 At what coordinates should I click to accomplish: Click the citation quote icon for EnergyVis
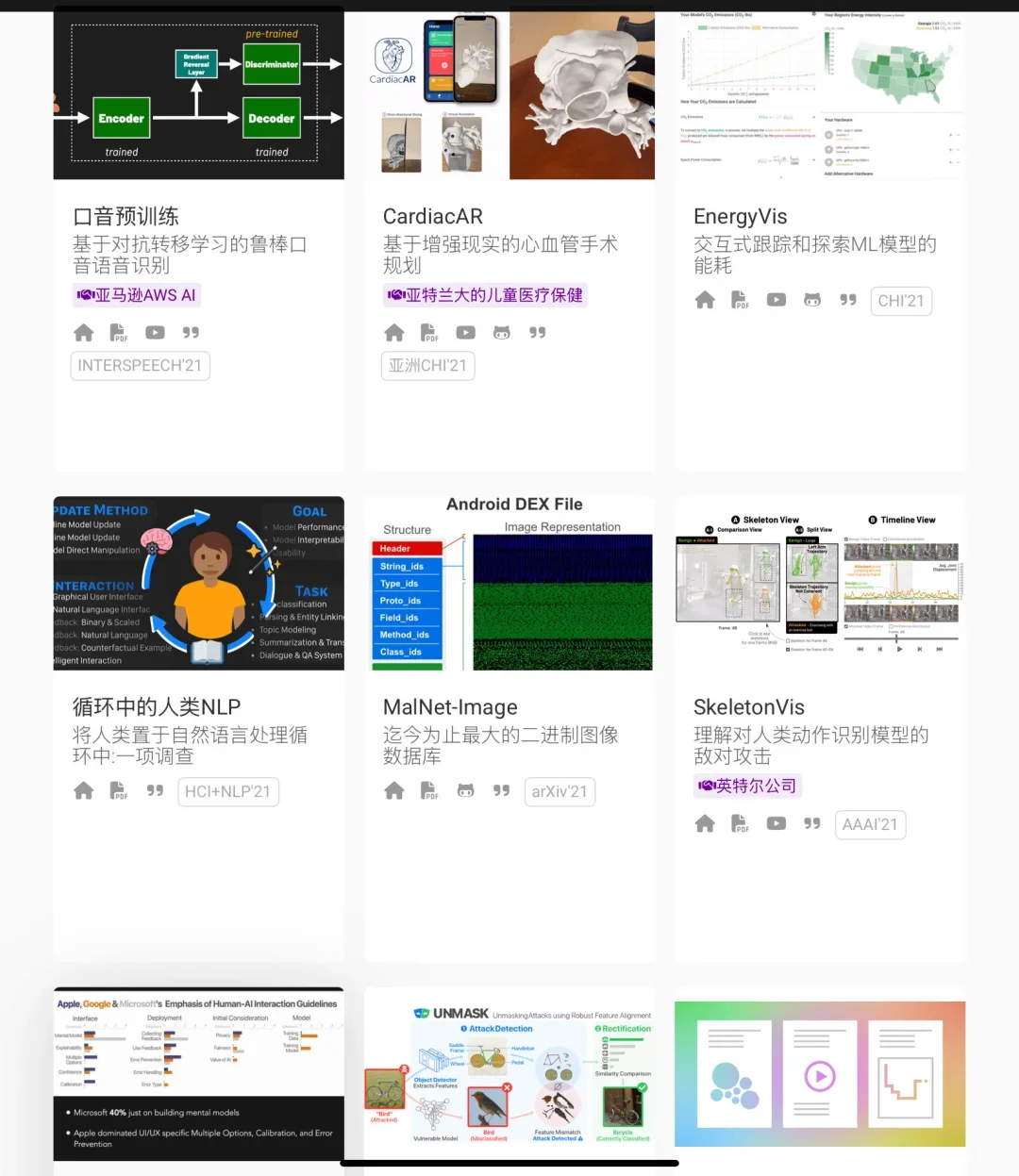tap(847, 300)
